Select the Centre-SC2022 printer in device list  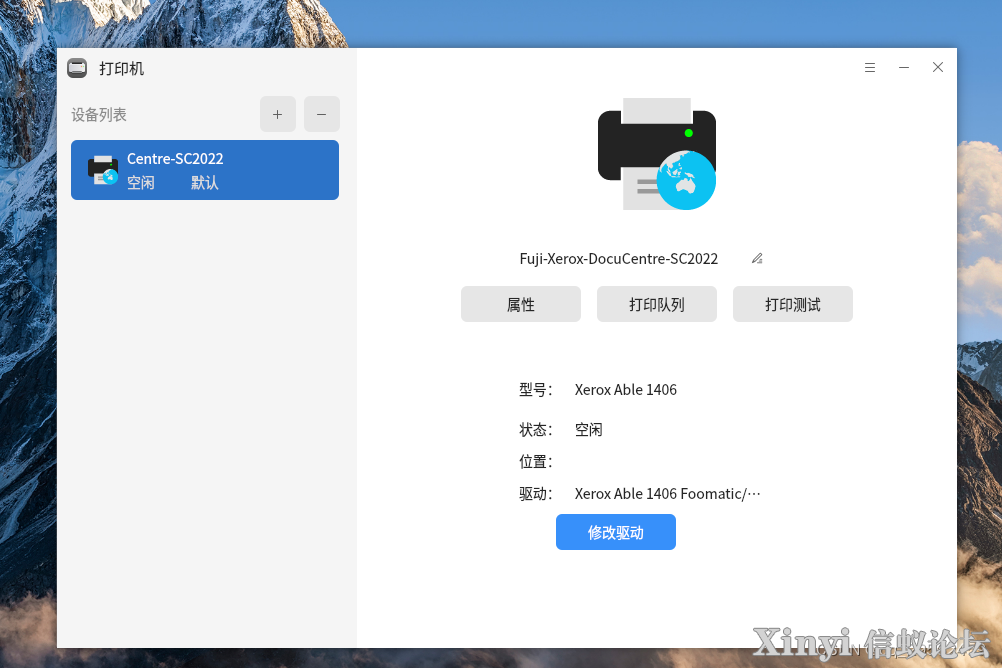[204, 170]
